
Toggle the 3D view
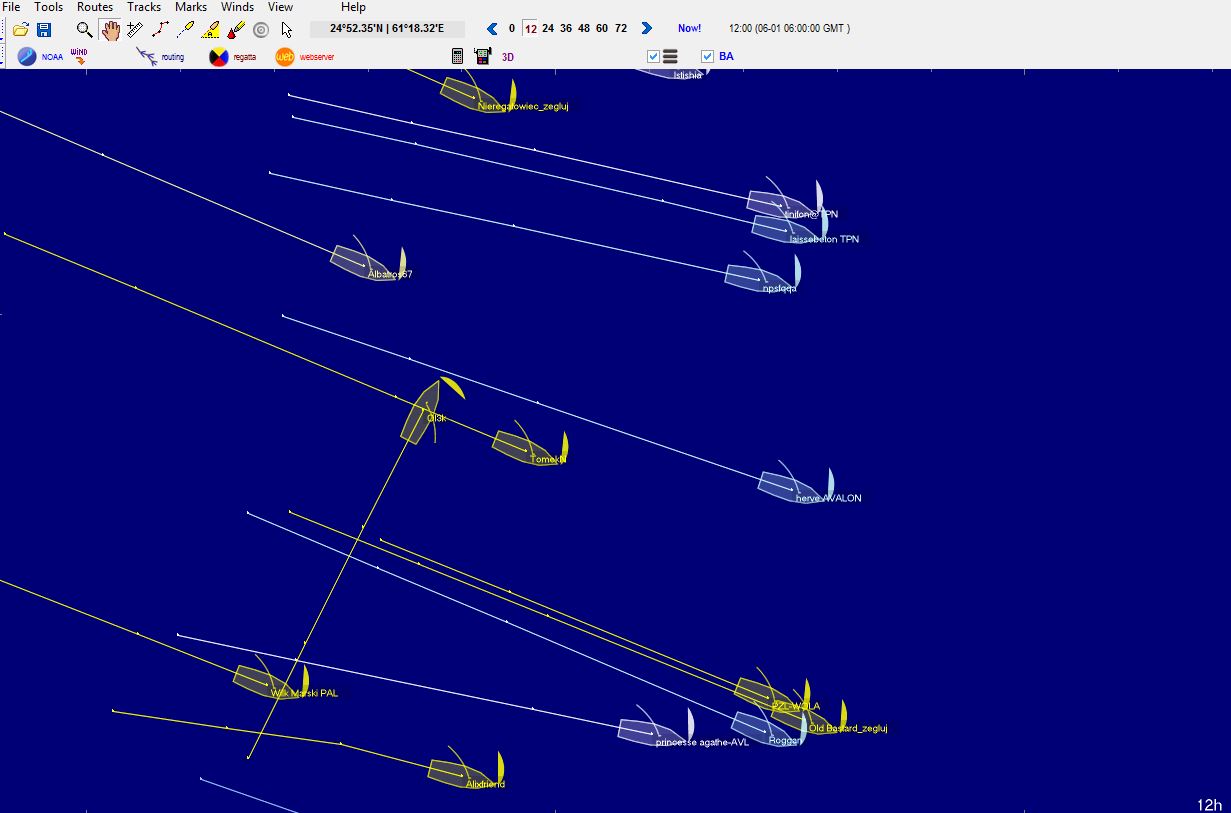click(508, 57)
